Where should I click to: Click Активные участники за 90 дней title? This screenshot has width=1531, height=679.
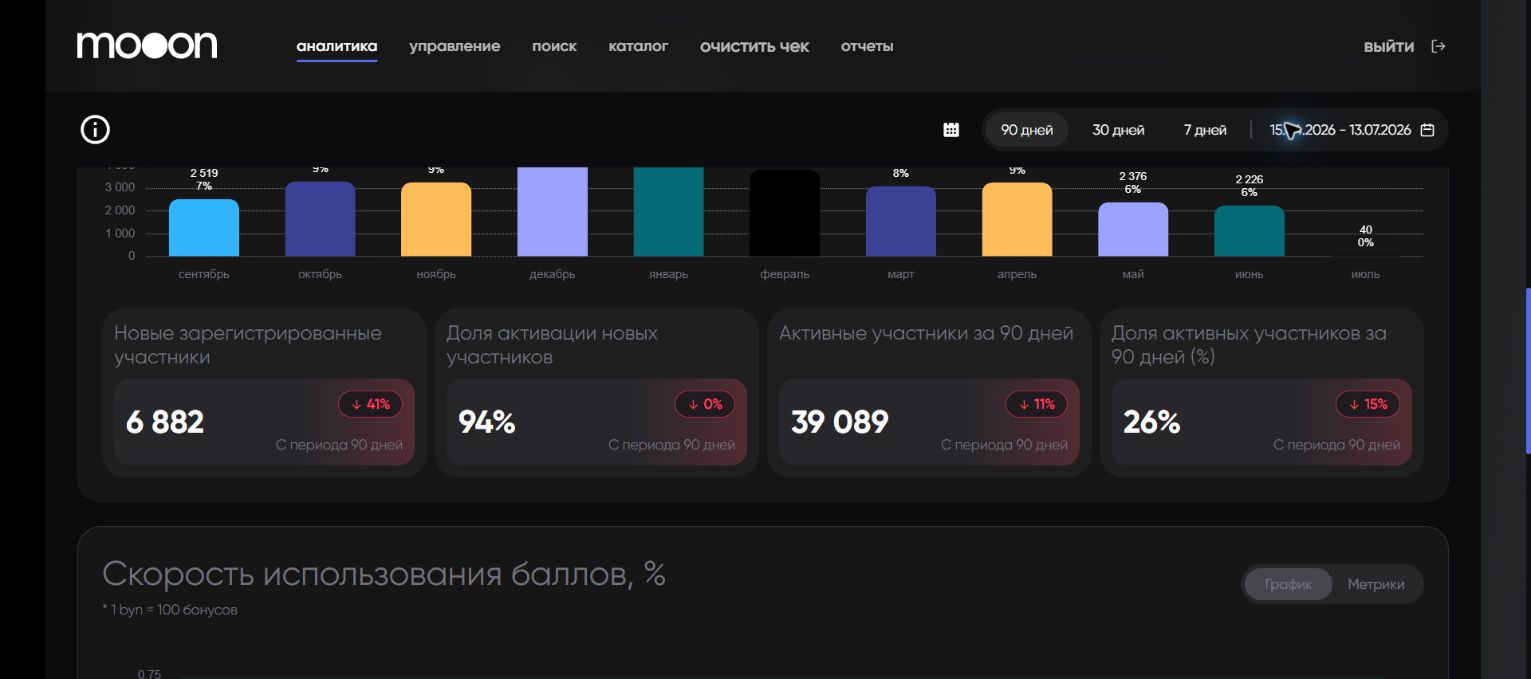coord(926,333)
